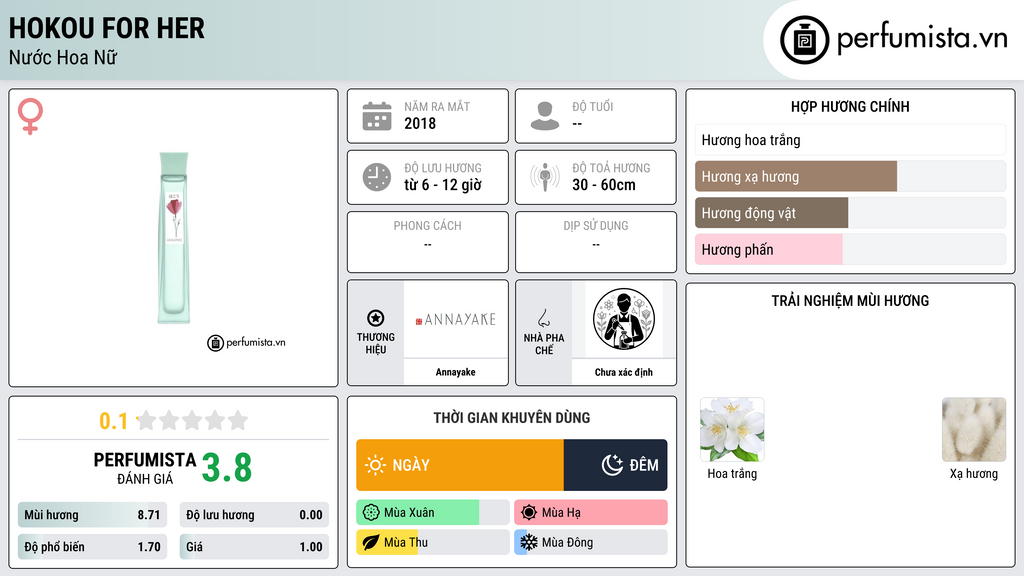
Task: Click the Mùa Đông season bar
Action: click(x=591, y=542)
